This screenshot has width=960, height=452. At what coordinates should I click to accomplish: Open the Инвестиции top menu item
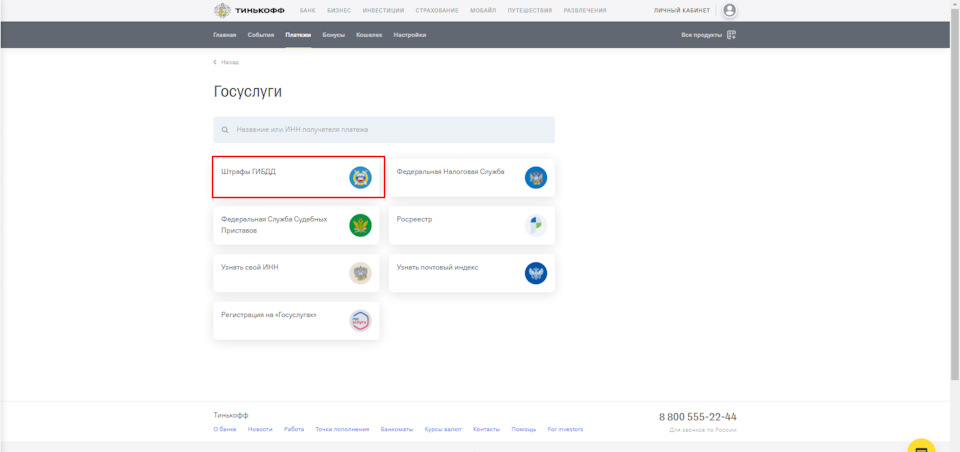point(383,10)
